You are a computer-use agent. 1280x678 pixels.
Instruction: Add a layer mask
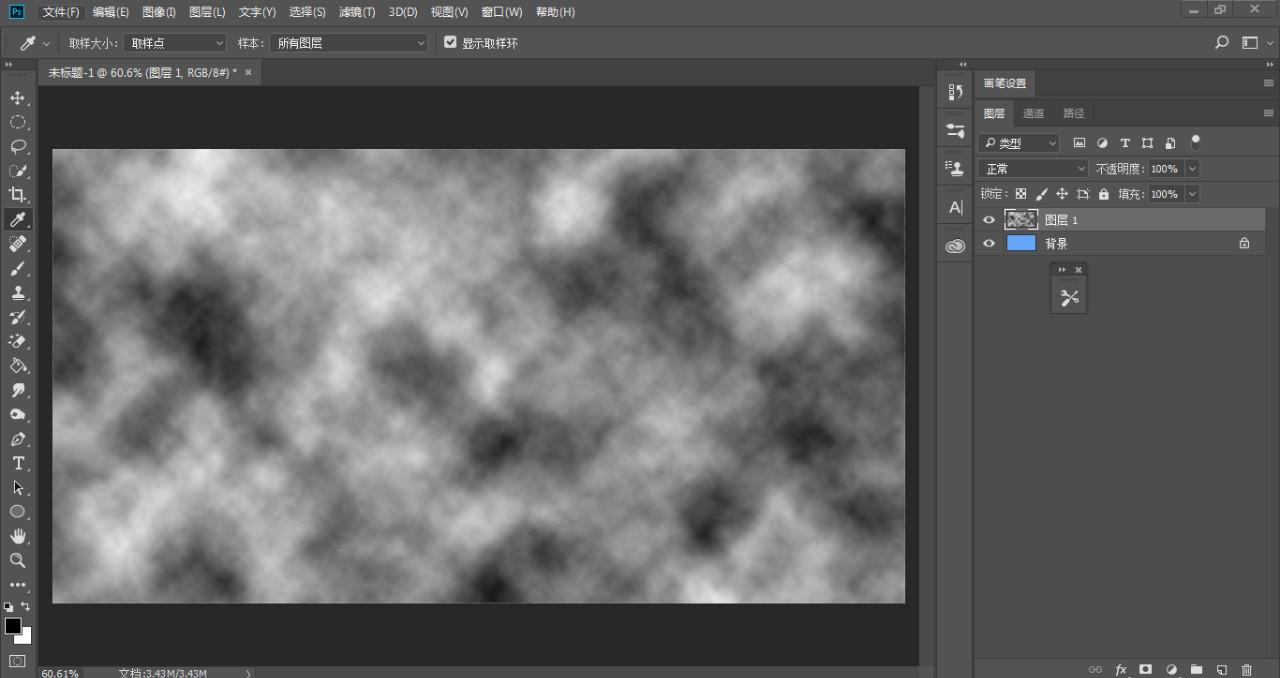pos(1146,669)
